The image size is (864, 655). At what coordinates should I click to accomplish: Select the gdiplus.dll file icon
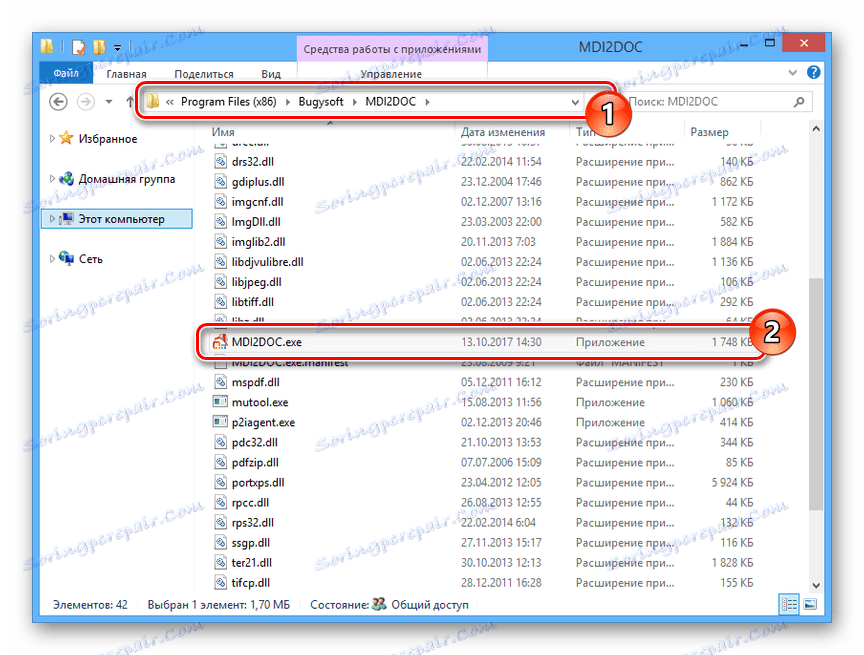coord(220,181)
